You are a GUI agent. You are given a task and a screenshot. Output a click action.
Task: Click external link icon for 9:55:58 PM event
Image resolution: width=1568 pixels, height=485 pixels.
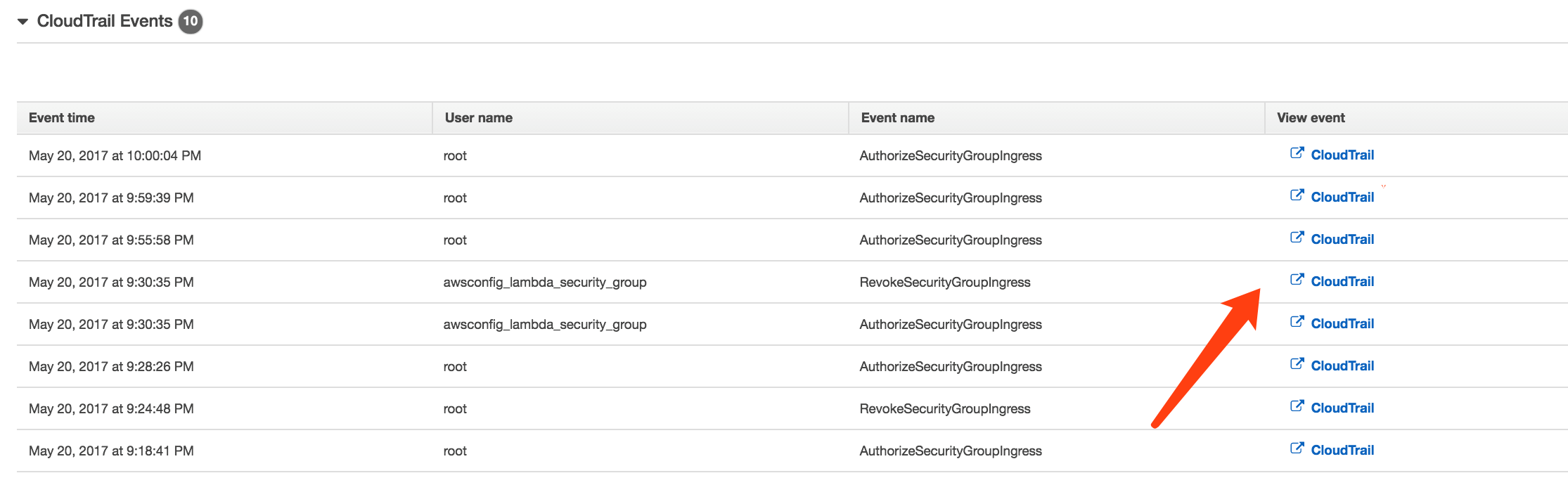click(1297, 238)
